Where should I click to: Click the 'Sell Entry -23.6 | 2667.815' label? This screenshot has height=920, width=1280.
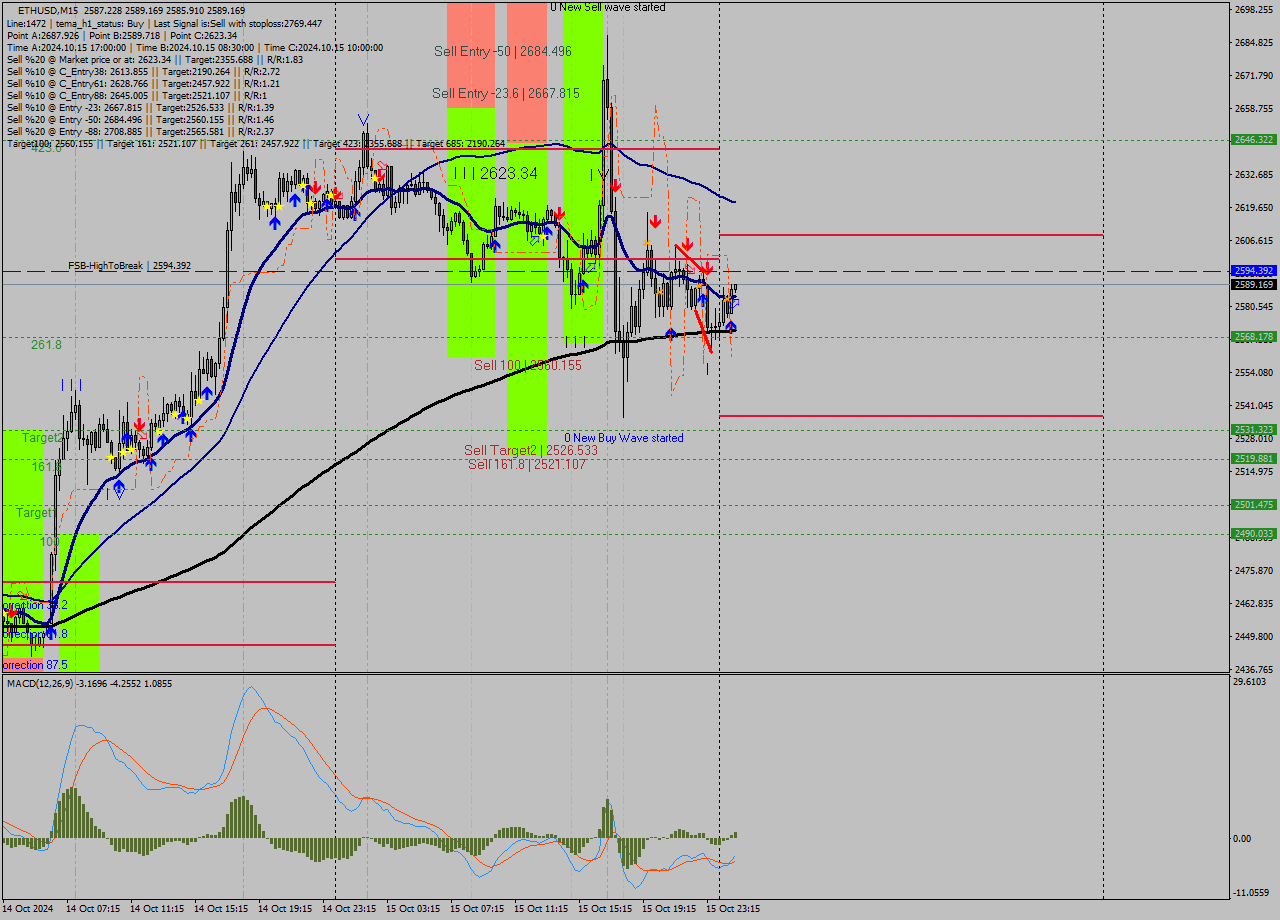506,93
